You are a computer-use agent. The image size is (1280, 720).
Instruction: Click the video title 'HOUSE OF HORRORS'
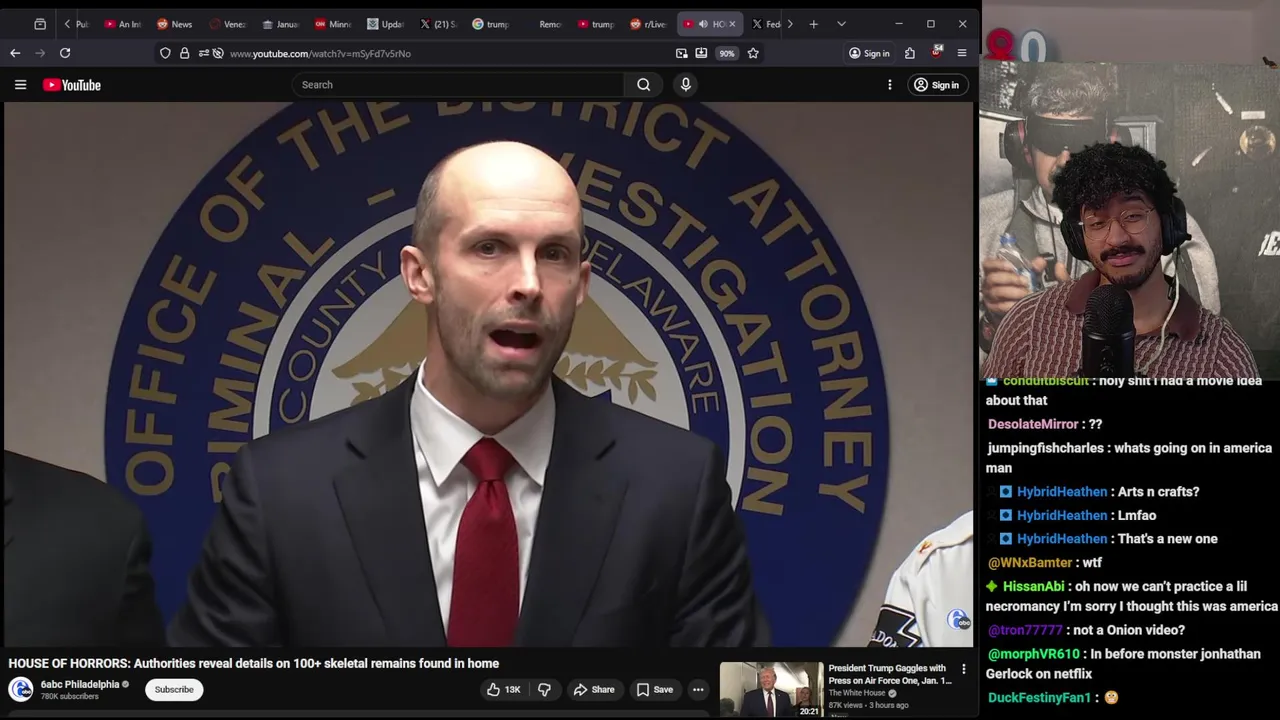click(x=254, y=663)
